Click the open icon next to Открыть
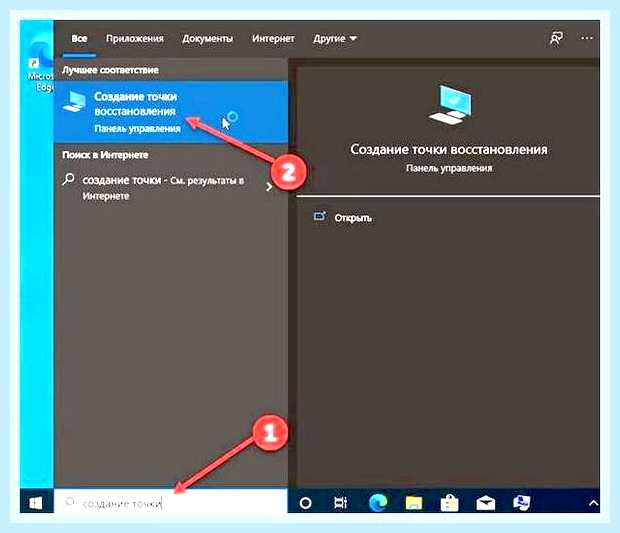This screenshot has width=620, height=533. (x=320, y=216)
